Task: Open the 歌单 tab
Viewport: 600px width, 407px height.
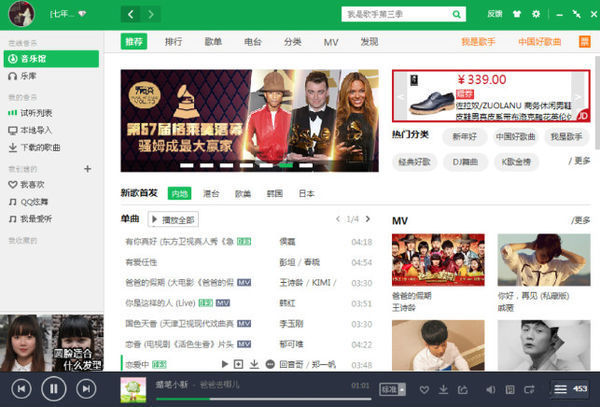Action: 213,42
